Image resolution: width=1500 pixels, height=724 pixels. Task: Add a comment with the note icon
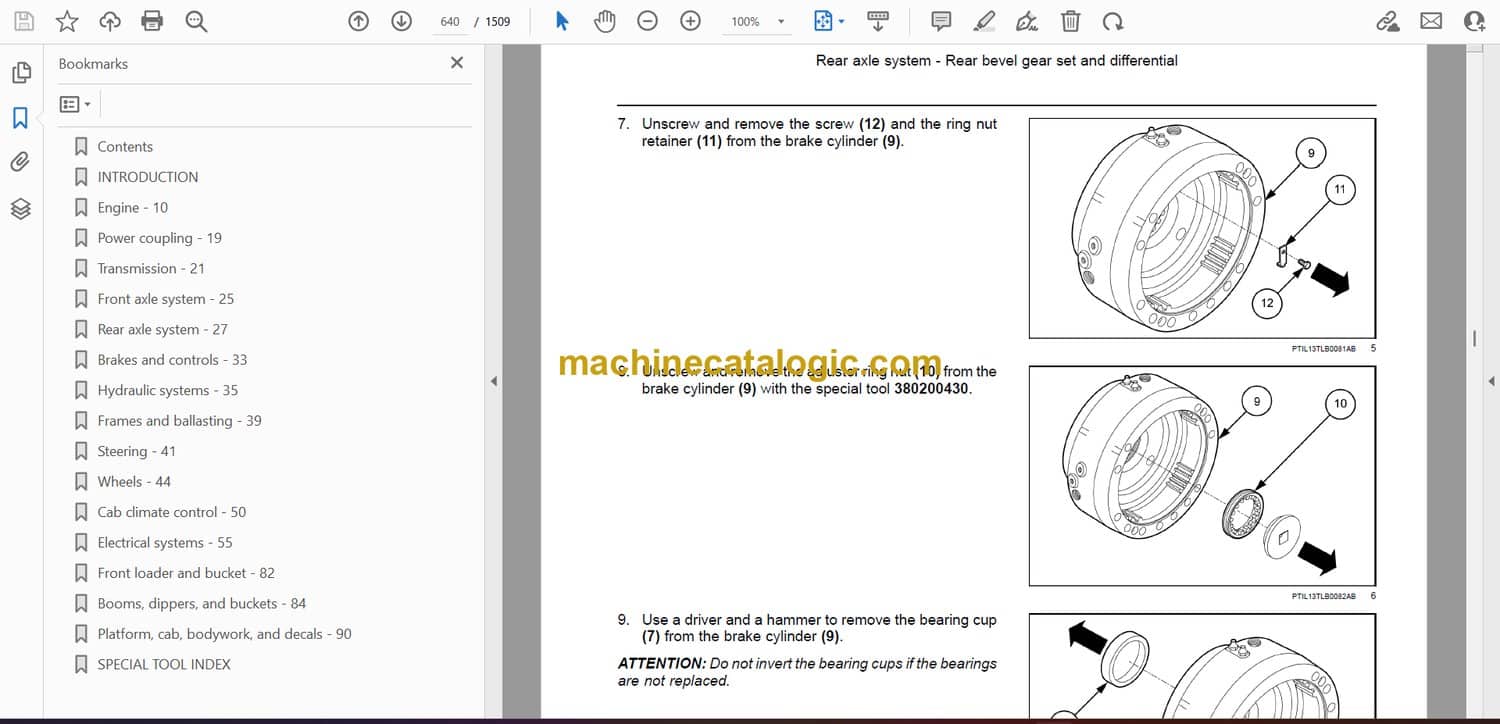[941, 21]
